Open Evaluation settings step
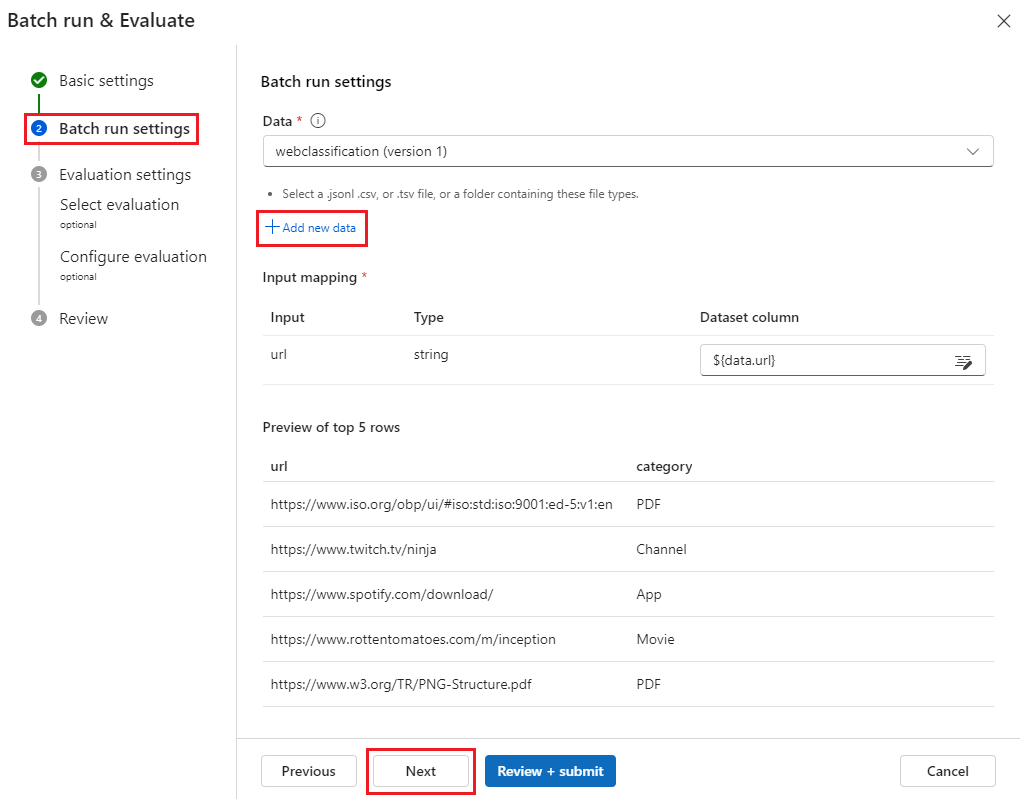The width and height of the screenshot is (1021, 799). click(125, 175)
